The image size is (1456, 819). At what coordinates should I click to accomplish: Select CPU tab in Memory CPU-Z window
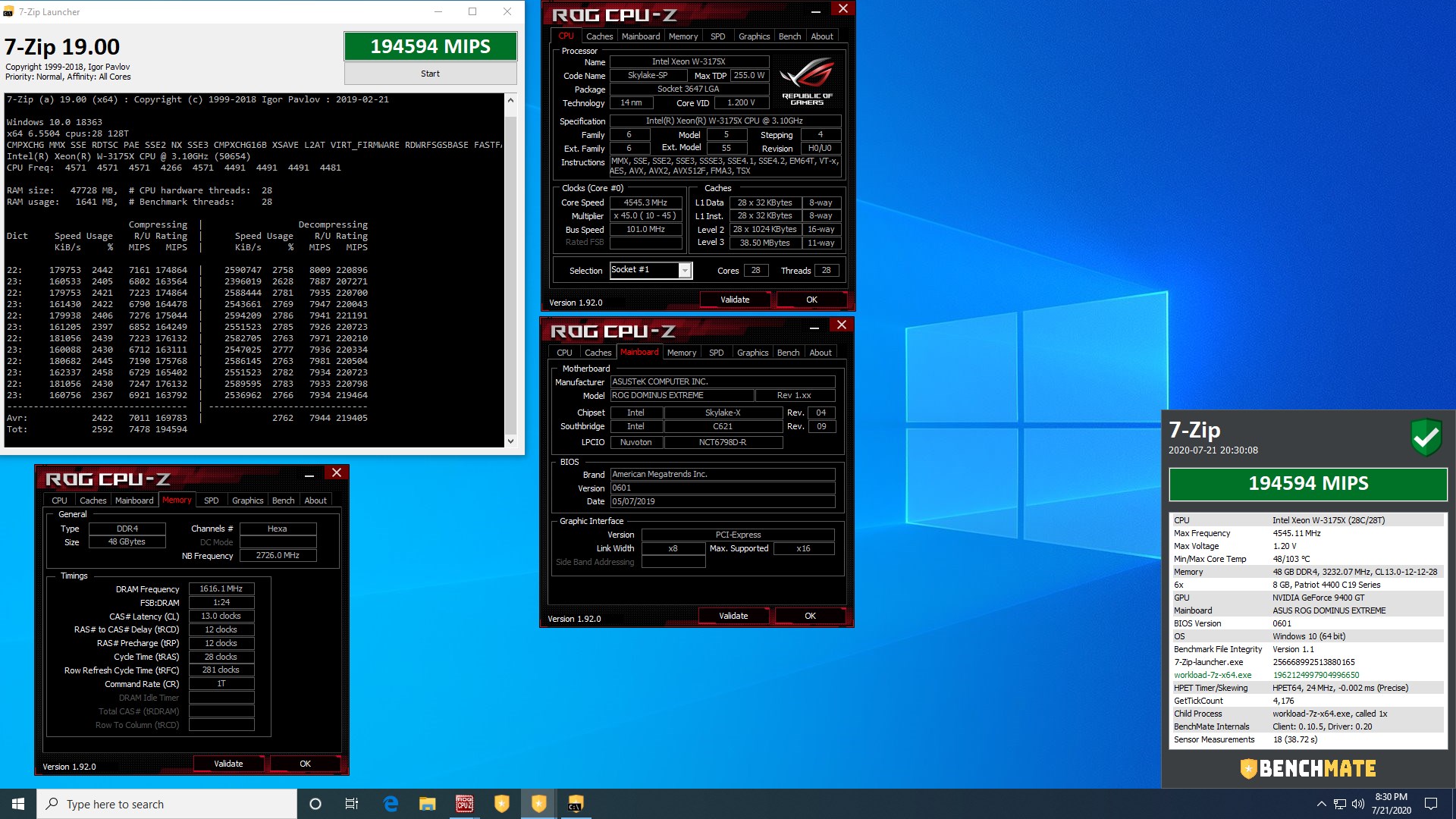(59, 500)
